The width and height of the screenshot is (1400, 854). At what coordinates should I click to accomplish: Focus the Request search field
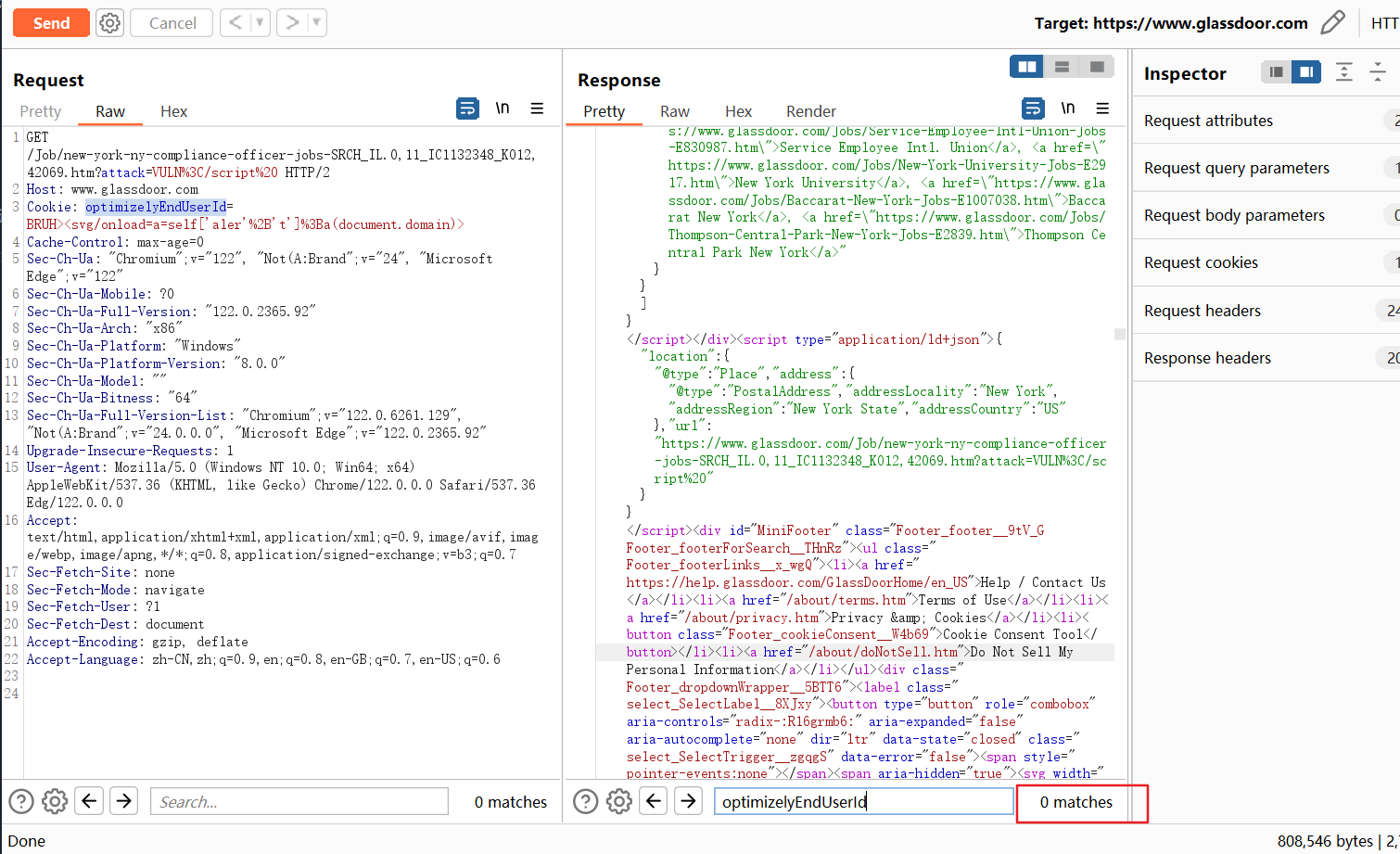click(299, 801)
